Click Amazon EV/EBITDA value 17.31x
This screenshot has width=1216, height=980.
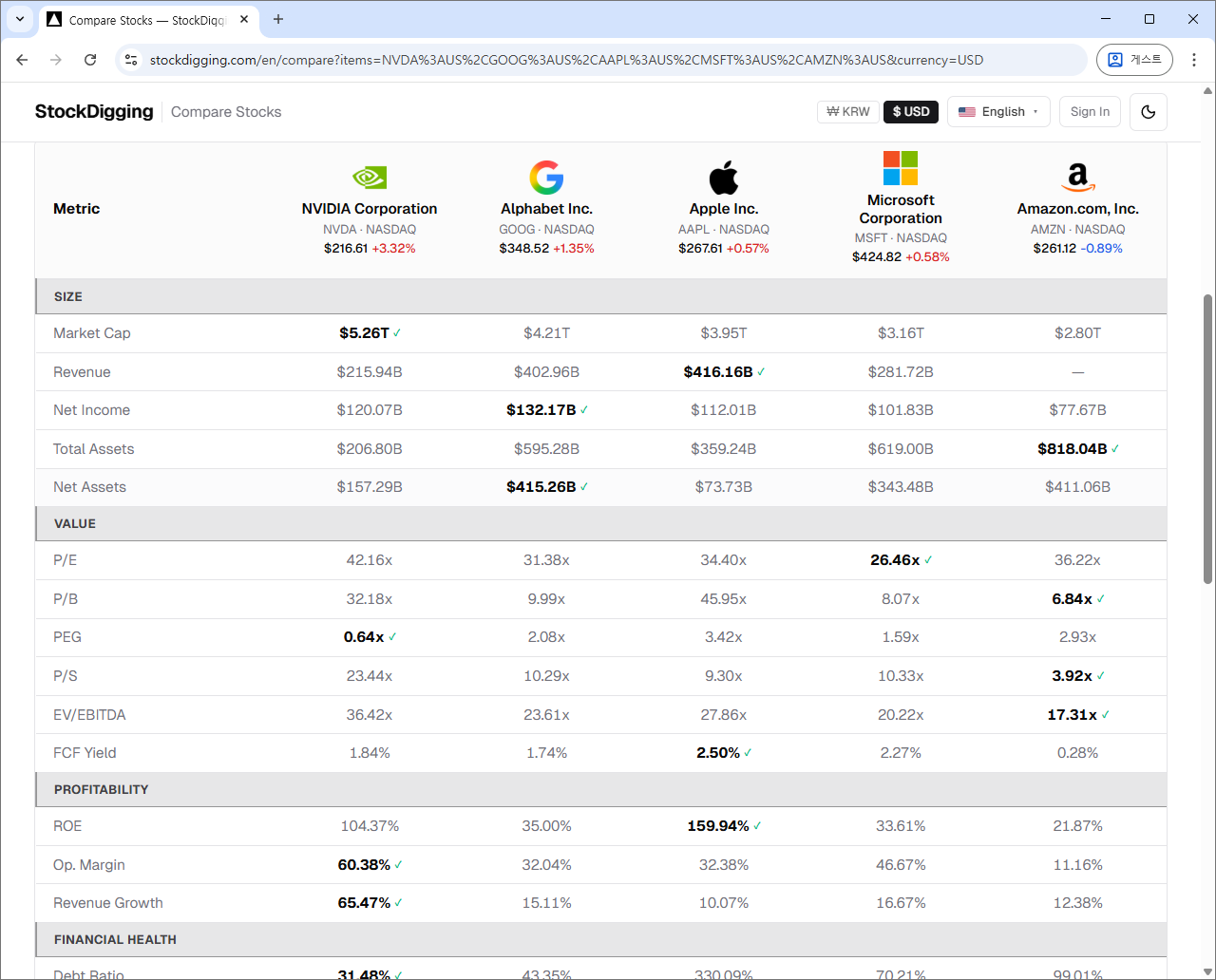(1073, 715)
